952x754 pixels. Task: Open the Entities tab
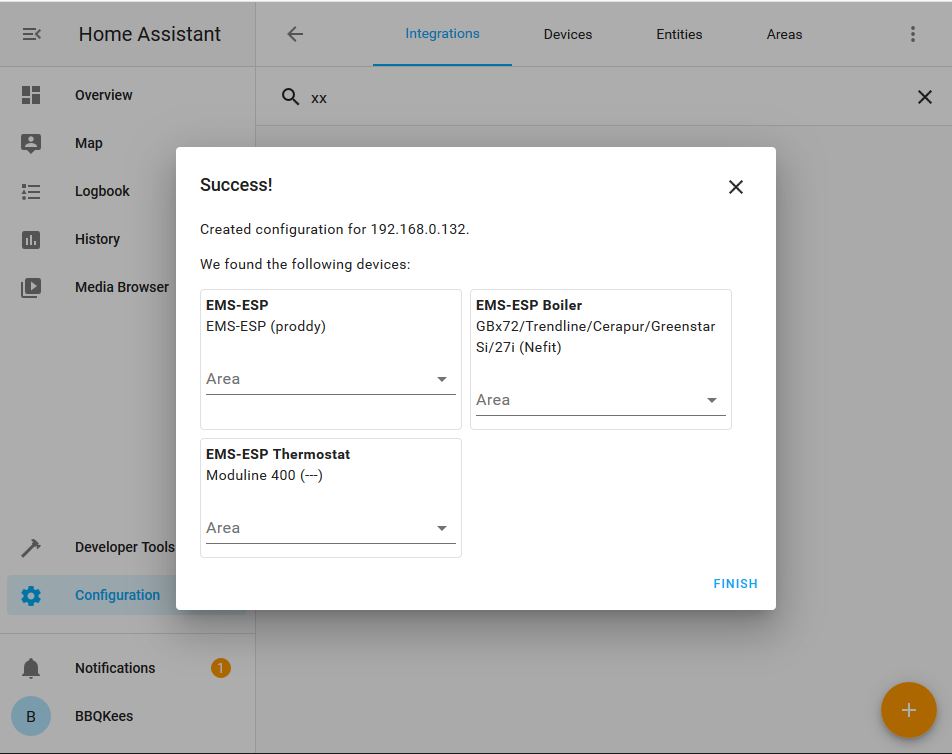point(679,33)
